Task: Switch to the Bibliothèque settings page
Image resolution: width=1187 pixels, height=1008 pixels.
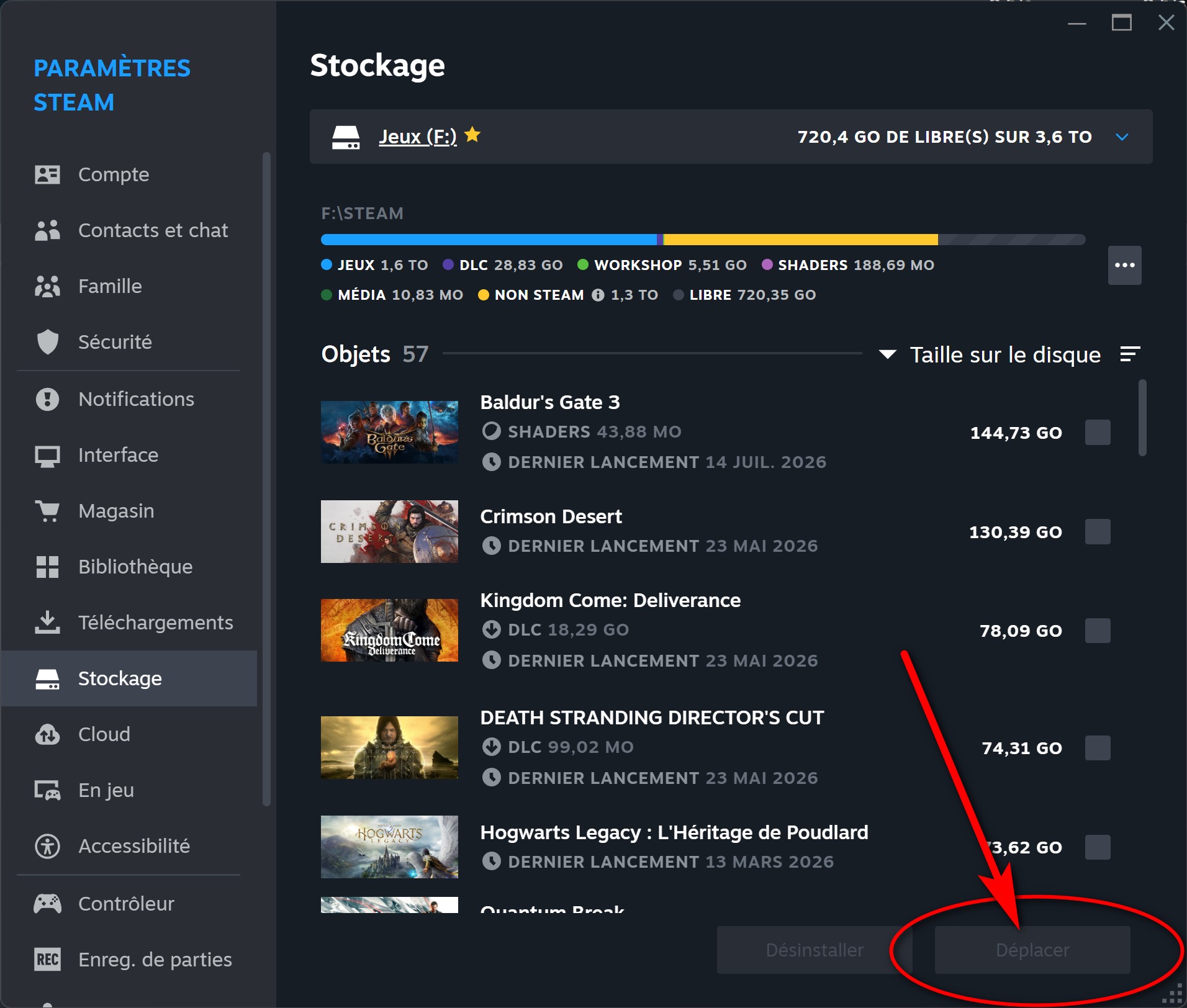Action: click(129, 567)
